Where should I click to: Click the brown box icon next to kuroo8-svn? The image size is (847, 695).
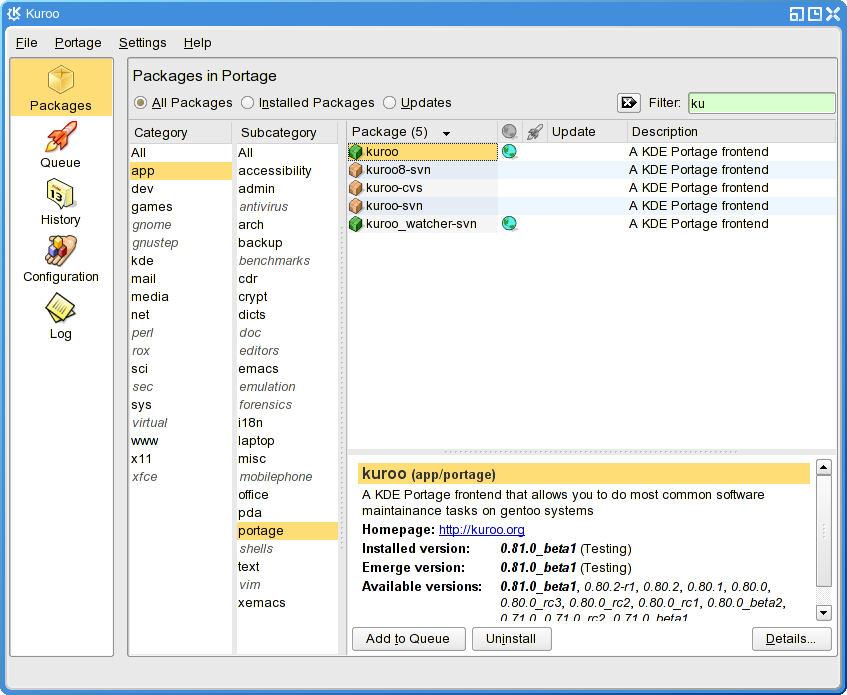[x=355, y=170]
